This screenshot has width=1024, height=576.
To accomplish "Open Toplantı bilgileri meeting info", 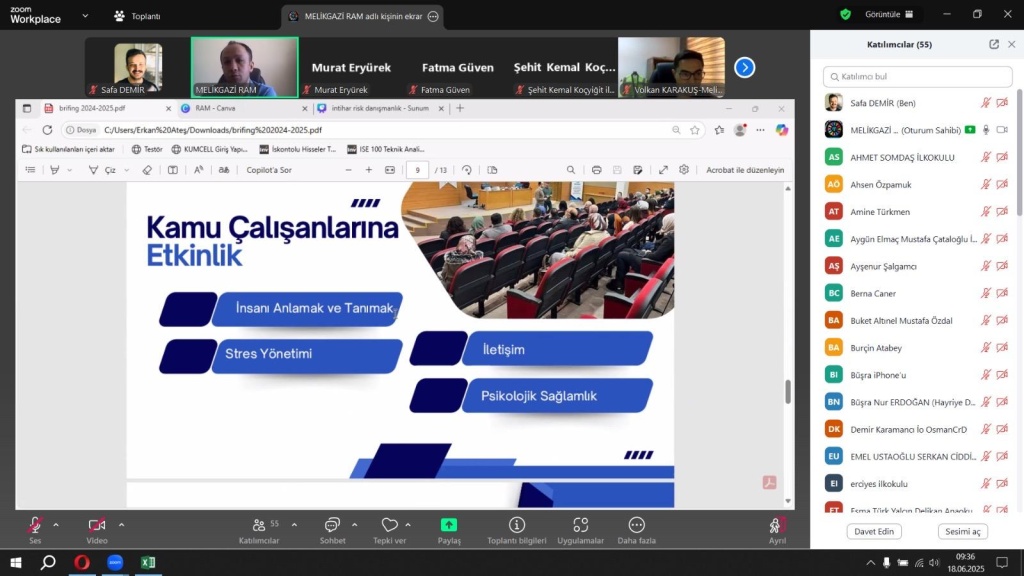I will pyautogui.click(x=516, y=526).
